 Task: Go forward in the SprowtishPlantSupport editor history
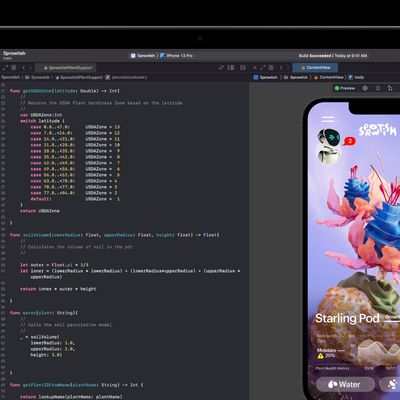click(30, 68)
